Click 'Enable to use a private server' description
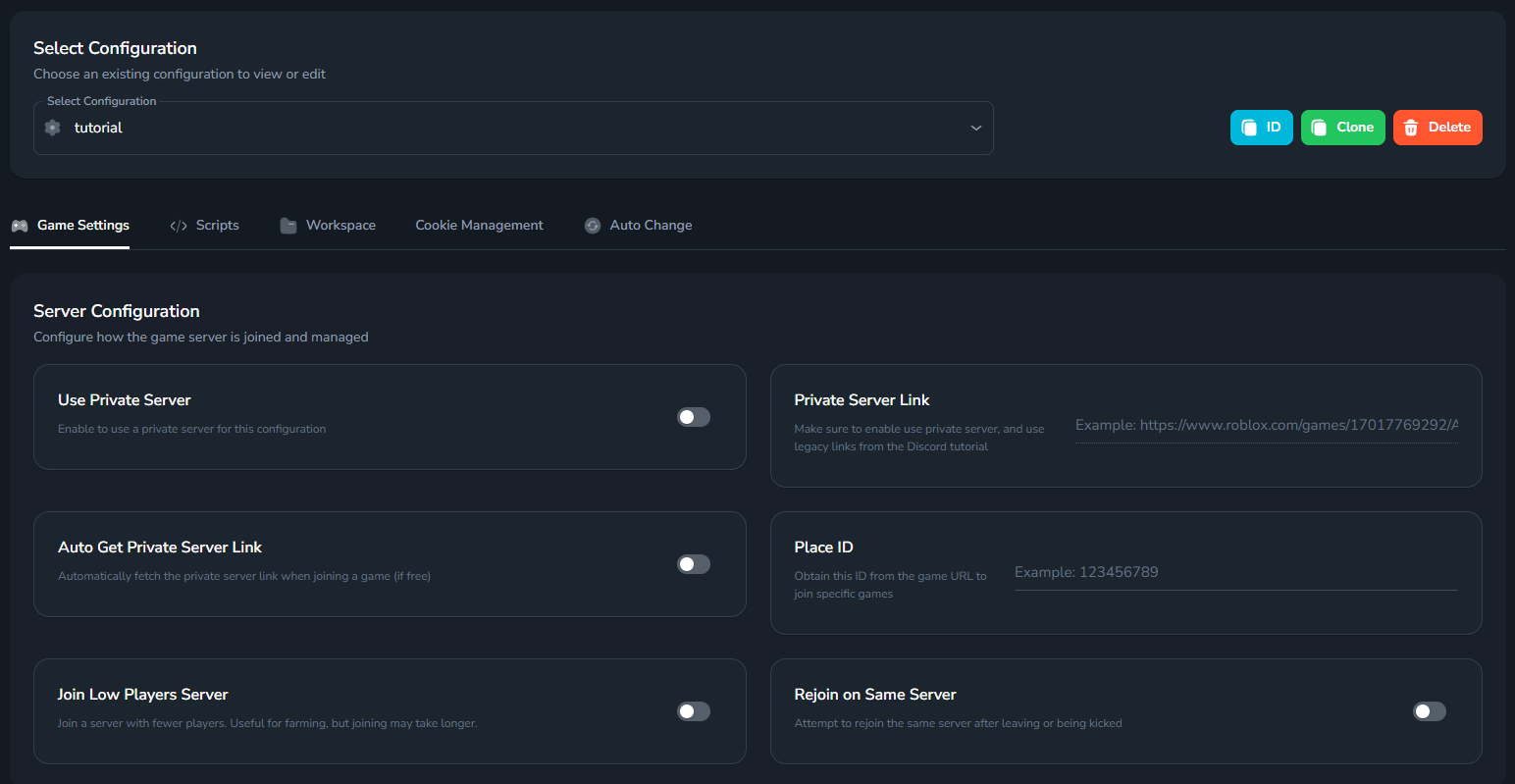 point(192,429)
